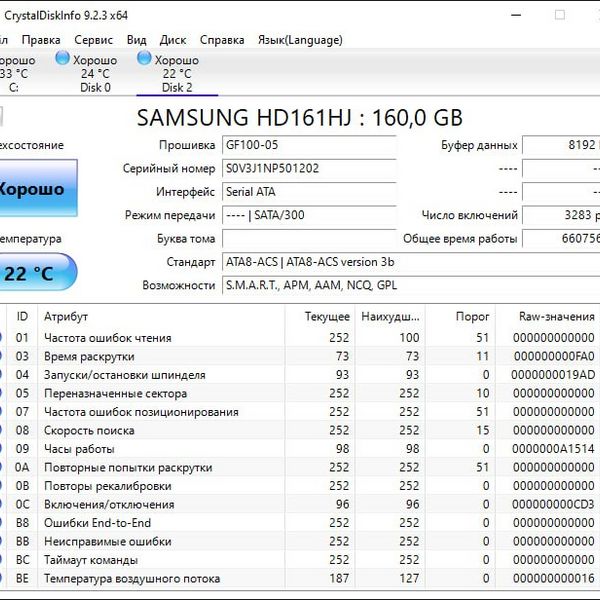Image resolution: width=600 pixels, height=600 pixels.
Task: Select the row Повторные попытки раскрутки
Action: [x=300, y=467]
